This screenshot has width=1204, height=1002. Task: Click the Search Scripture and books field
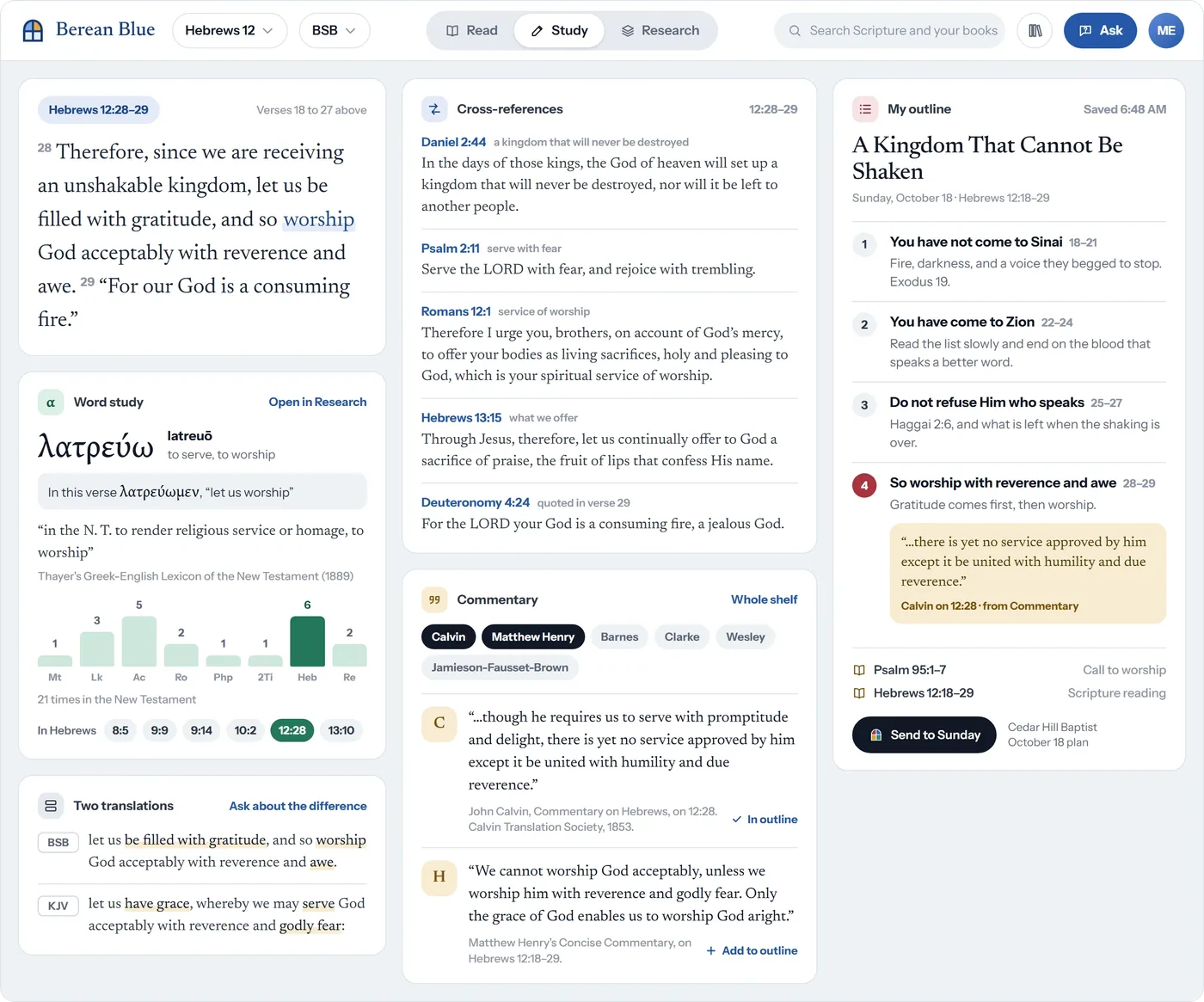(x=890, y=30)
